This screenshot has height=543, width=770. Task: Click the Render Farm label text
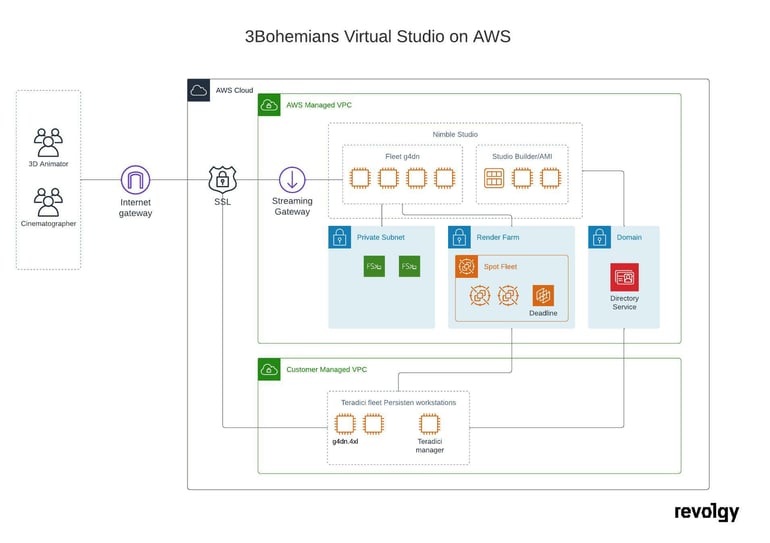click(x=498, y=237)
